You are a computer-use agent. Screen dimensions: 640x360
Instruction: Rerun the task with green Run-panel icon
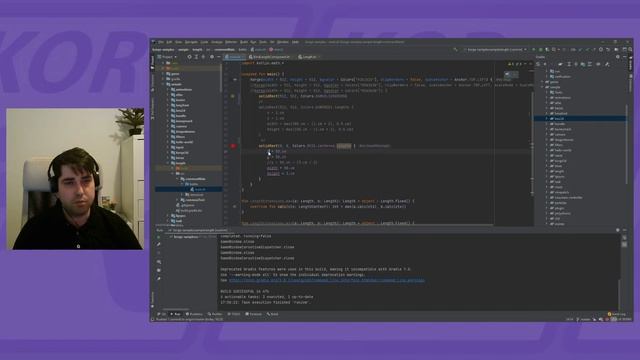pos(158,237)
